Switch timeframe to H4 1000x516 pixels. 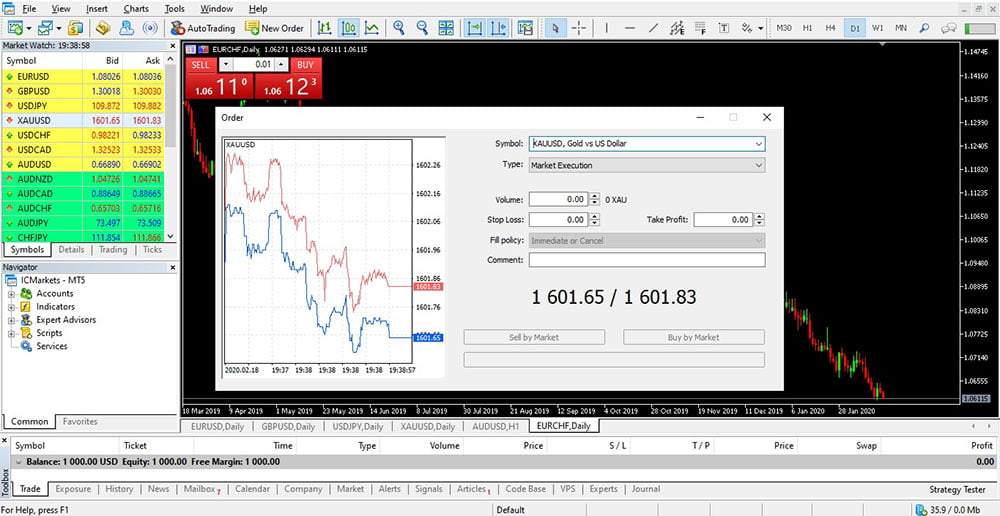[830, 28]
